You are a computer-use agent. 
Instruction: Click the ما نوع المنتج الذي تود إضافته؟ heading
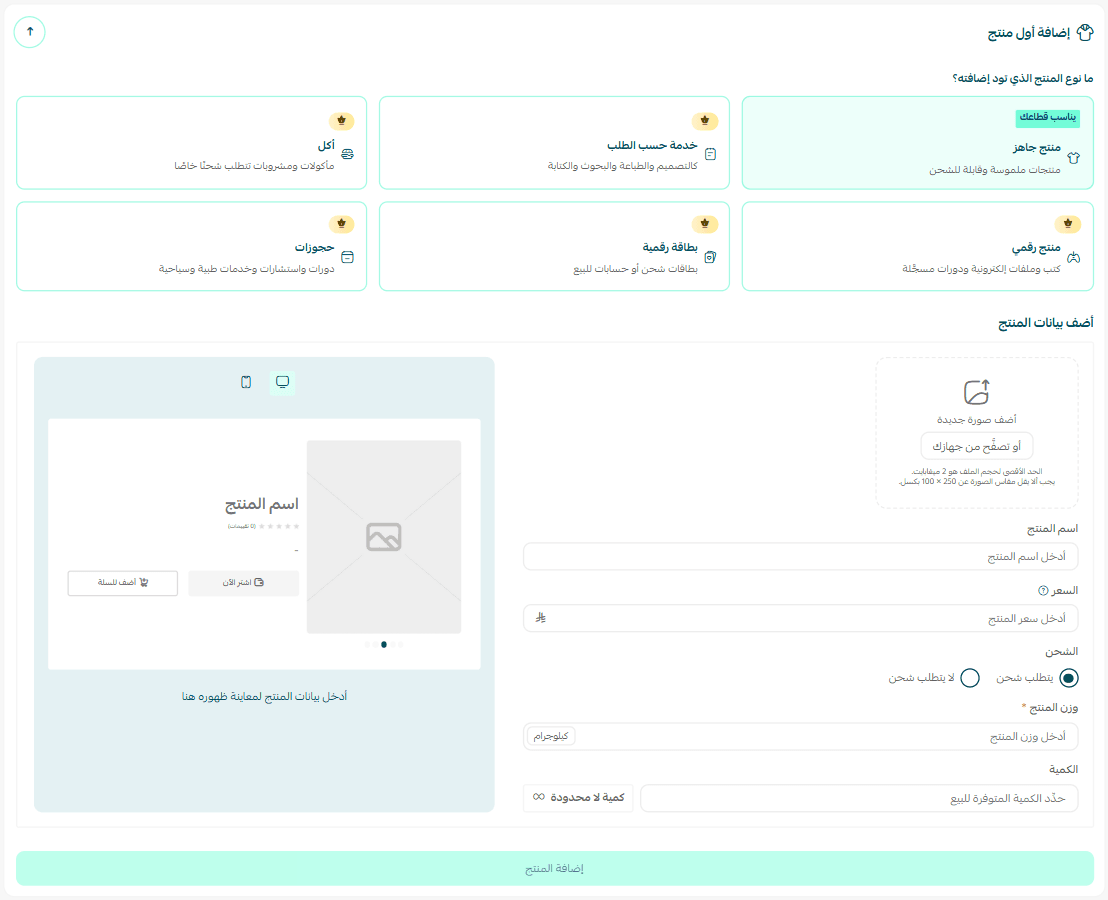[x=1022, y=78]
